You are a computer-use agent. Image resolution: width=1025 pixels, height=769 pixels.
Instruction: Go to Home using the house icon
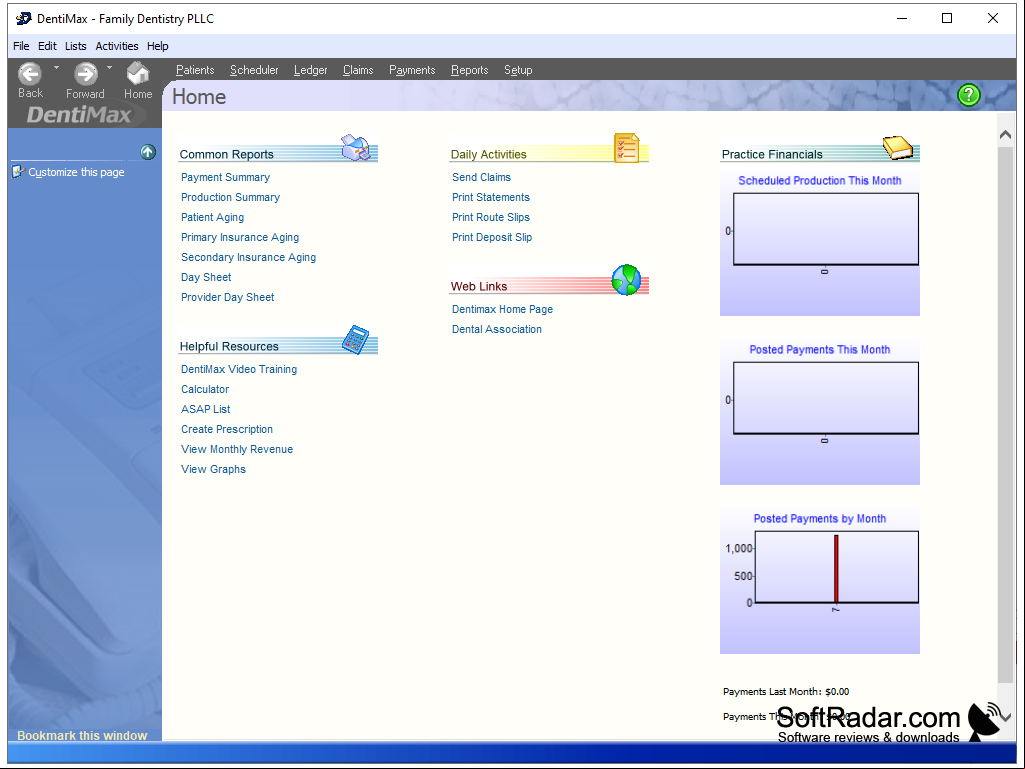(x=138, y=73)
